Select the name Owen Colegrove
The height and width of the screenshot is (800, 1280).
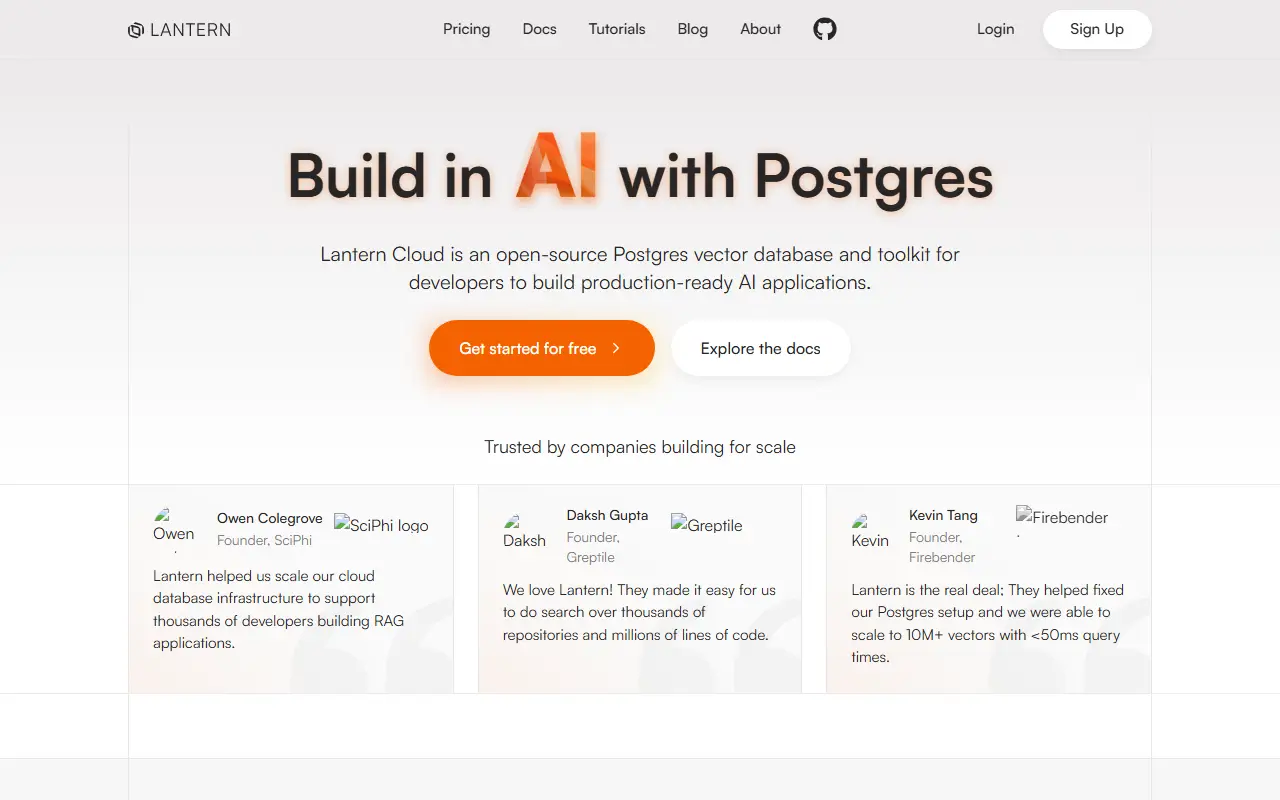click(x=270, y=518)
